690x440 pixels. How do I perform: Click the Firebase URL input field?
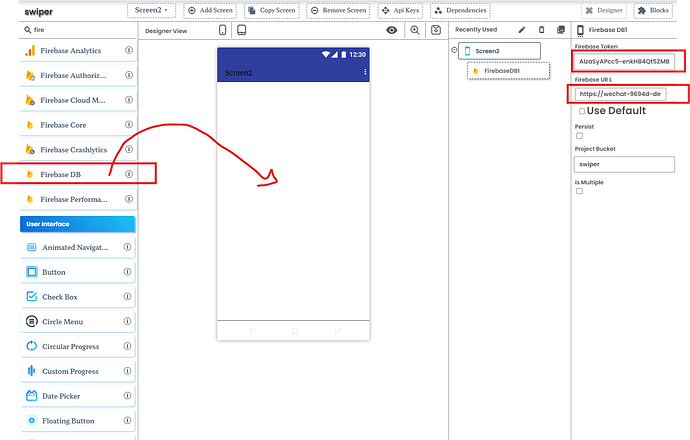(x=620, y=94)
